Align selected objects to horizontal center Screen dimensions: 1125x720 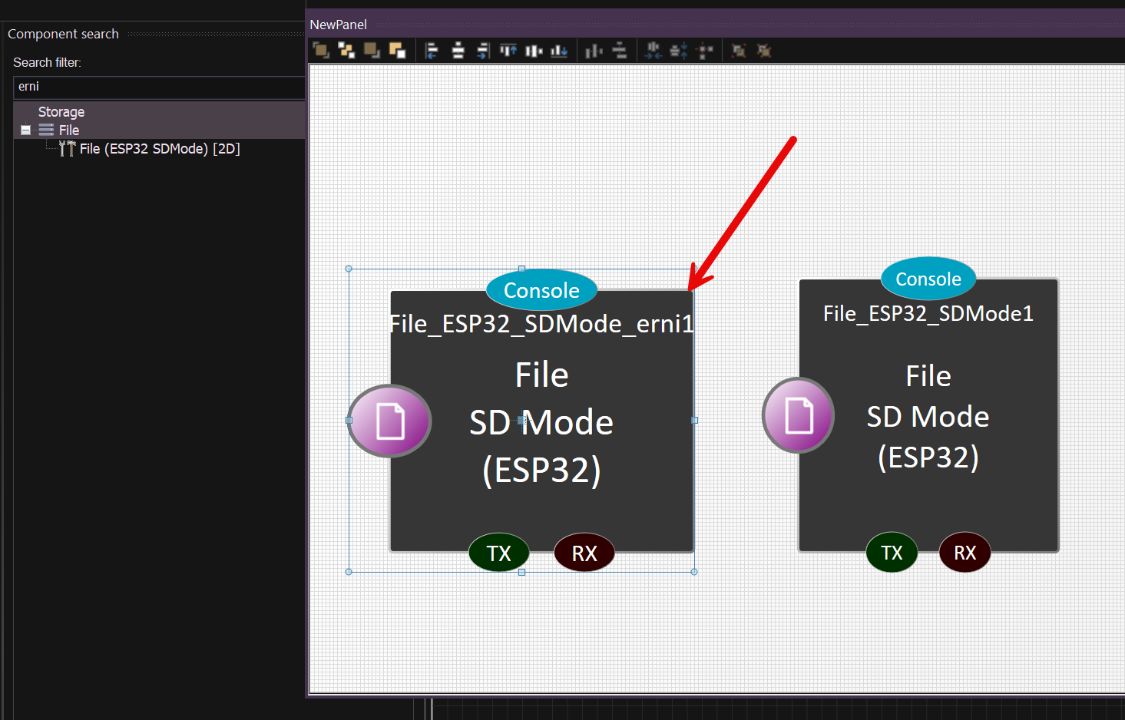click(458, 50)
